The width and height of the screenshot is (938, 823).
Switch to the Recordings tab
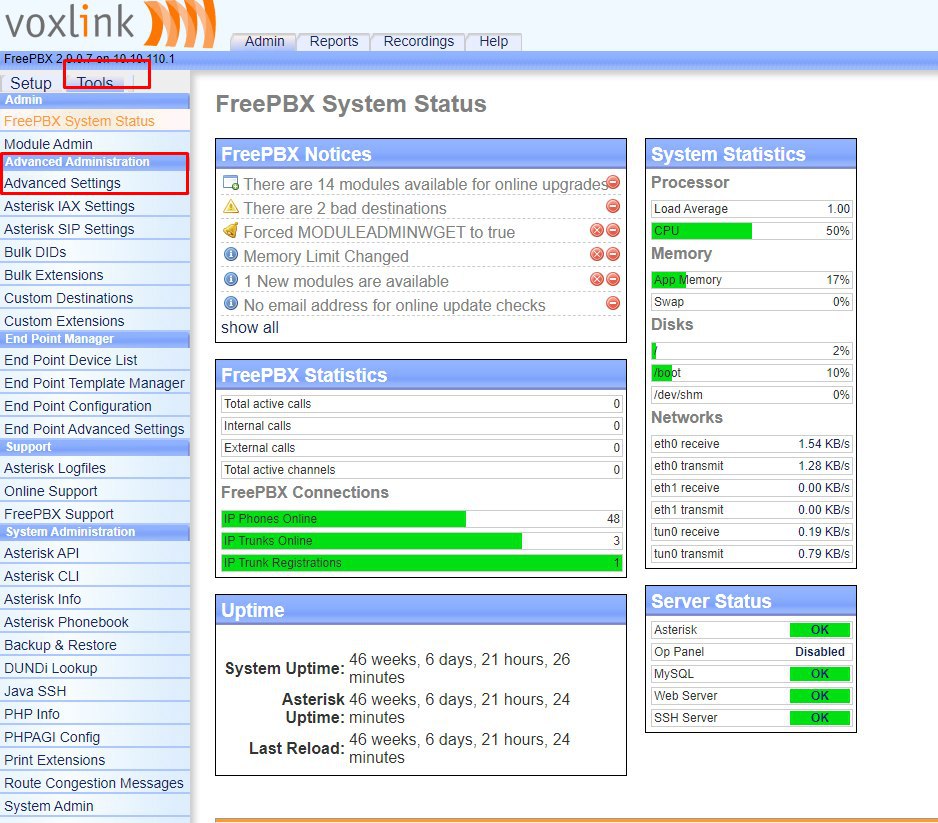418,41
